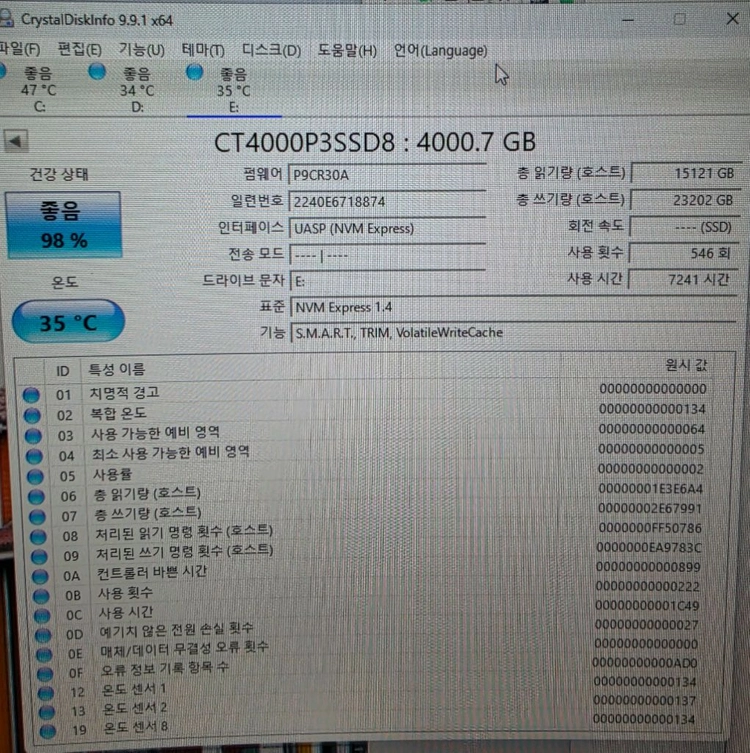750x753 pixels.
Task: Click raw value 00000002E67991
Action: point(650,509)
